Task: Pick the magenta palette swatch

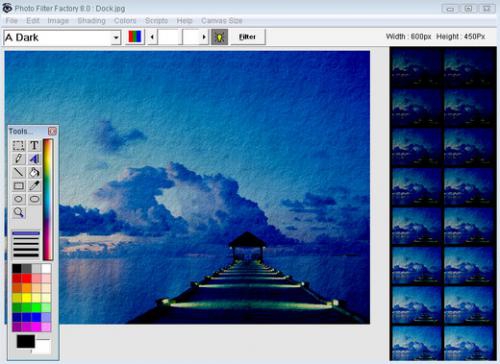Action: tap(36, 326)
